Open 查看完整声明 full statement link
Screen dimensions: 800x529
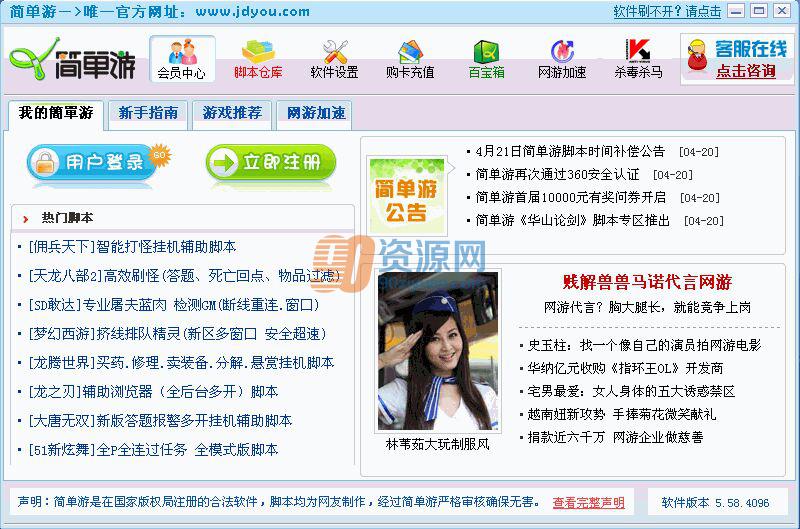588,502
